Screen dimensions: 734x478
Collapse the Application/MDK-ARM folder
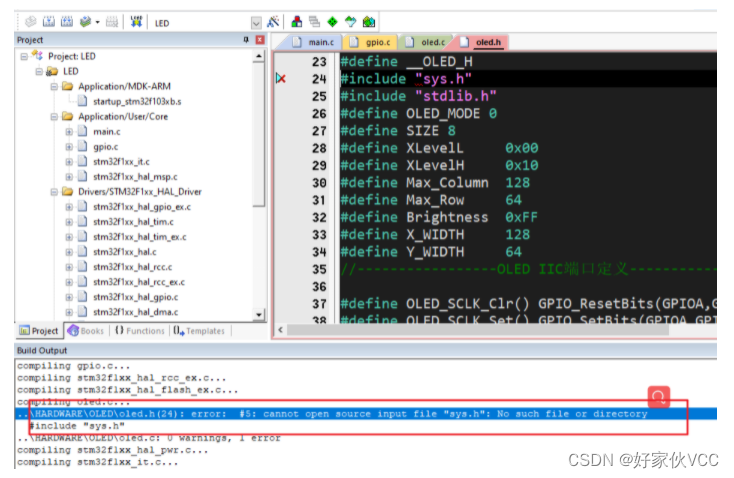(x=54, y=87)
